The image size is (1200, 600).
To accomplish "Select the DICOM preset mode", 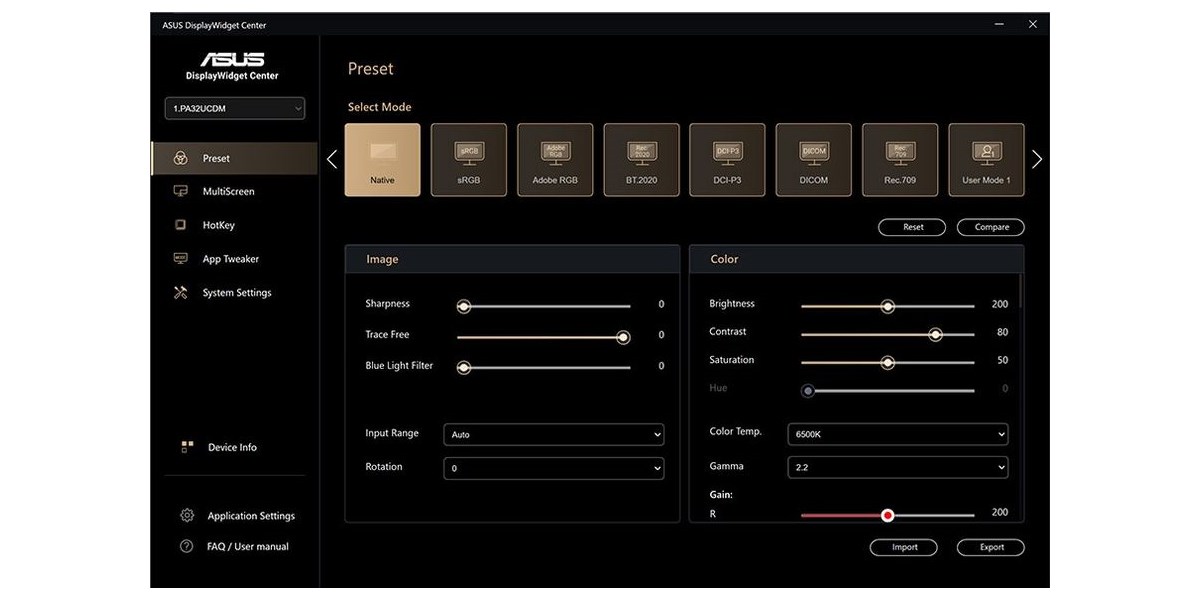I will click(814, 160).
